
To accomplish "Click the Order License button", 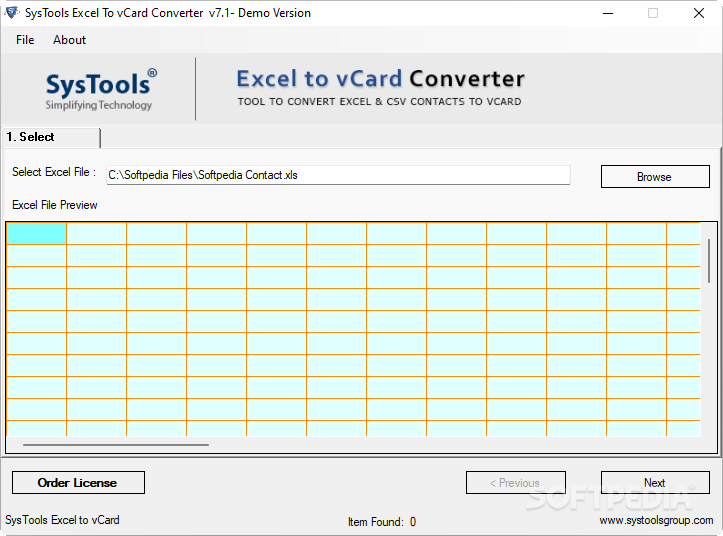I will [x=78, y=482].
